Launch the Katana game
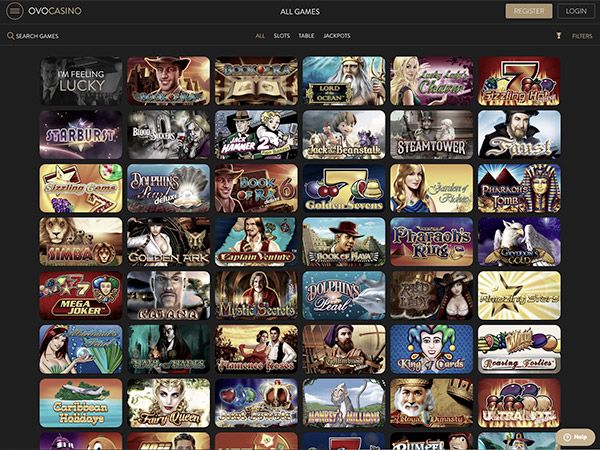The height and width of the screenshot is (450, 600). click(169, 295)
